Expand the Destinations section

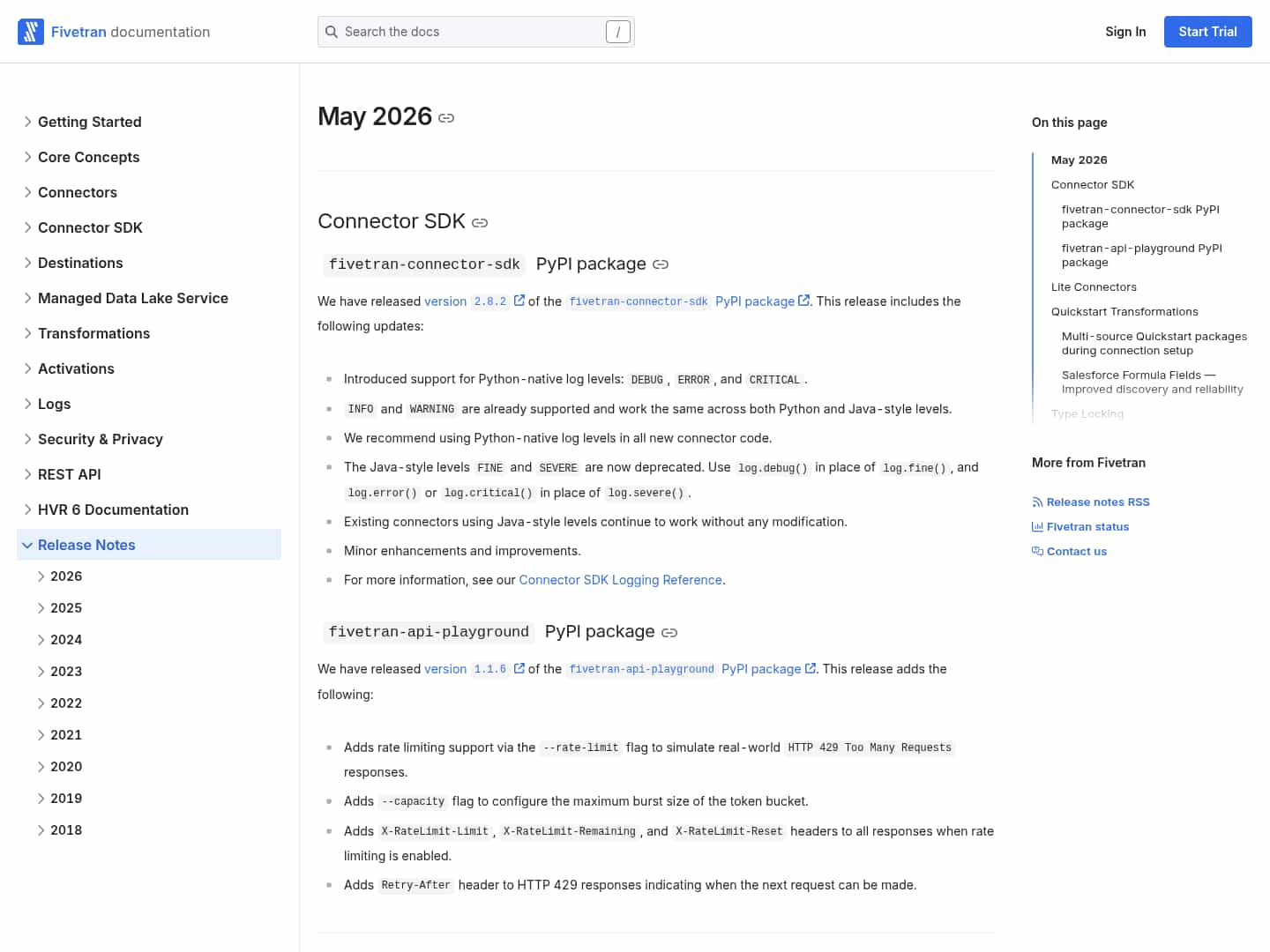click(27, 263)
